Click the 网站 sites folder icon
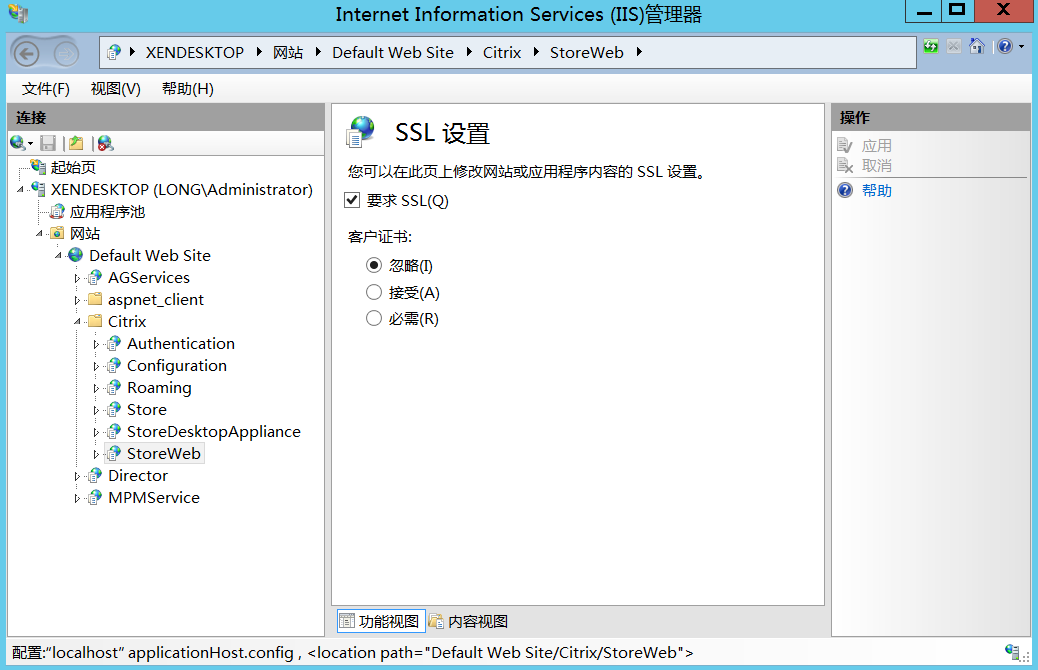The height and width of the screenshot is (670, 1038). coord(58,233)
